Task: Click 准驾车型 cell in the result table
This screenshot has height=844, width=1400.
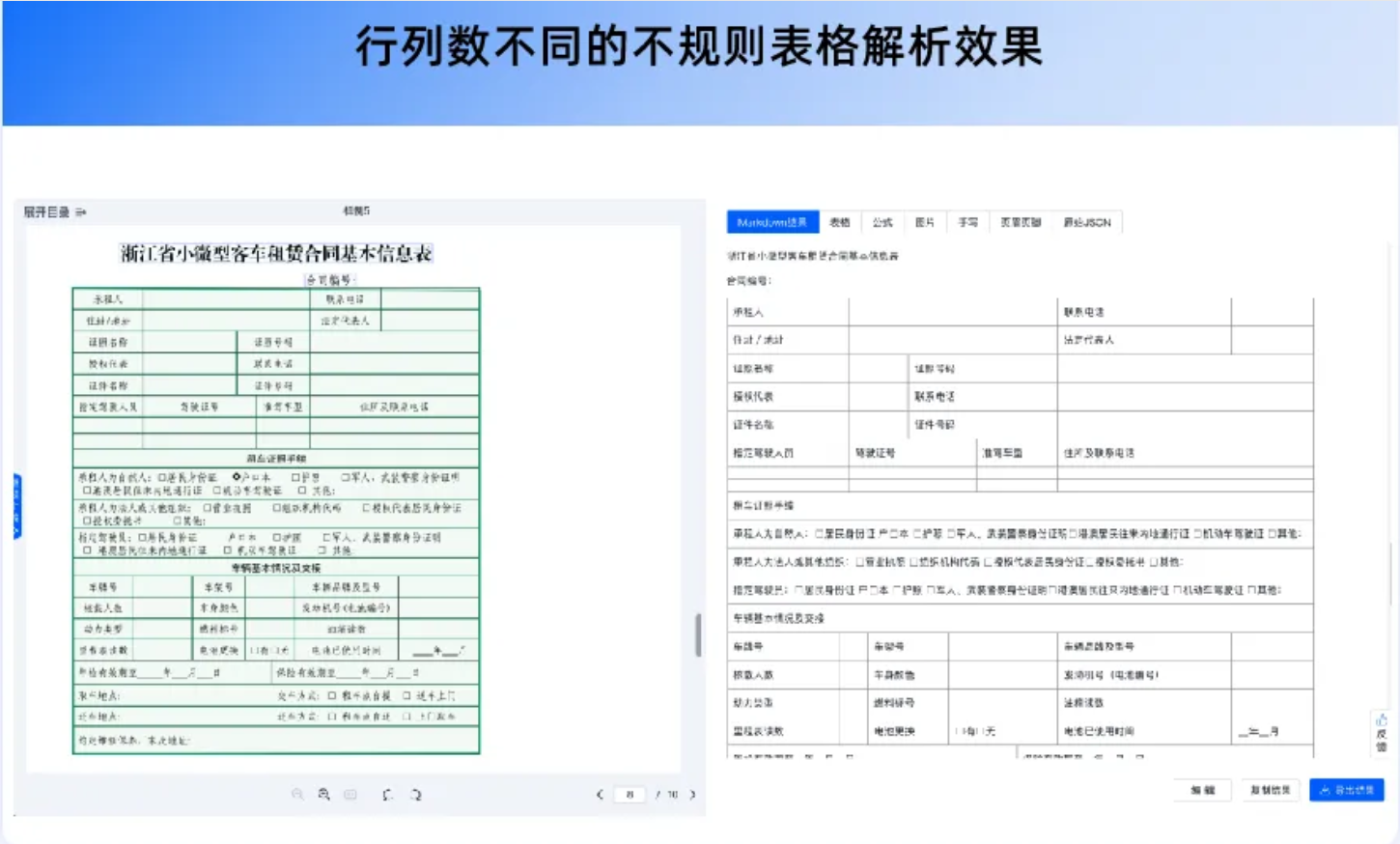Action: coord(1017,452)
